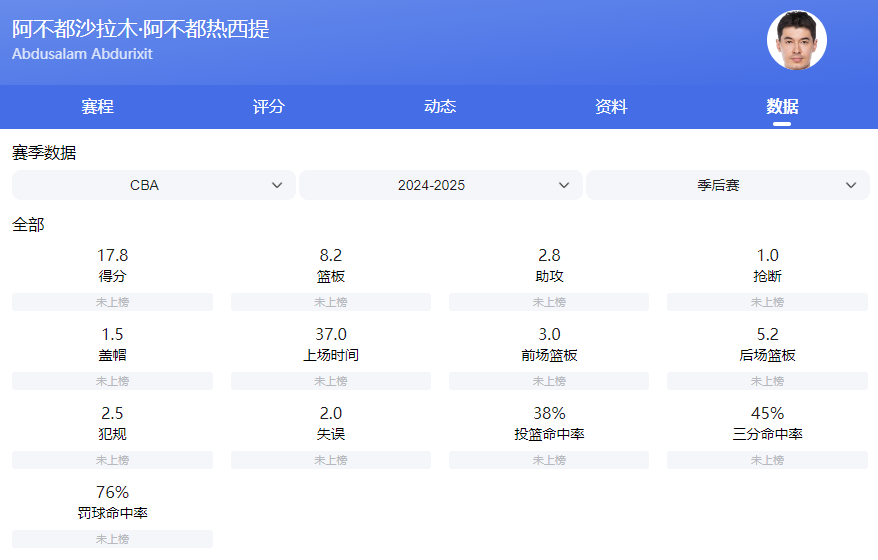This screenshot has width=878, height=560.
Task: Click the 全部 section label
Action: click(28, 225)
